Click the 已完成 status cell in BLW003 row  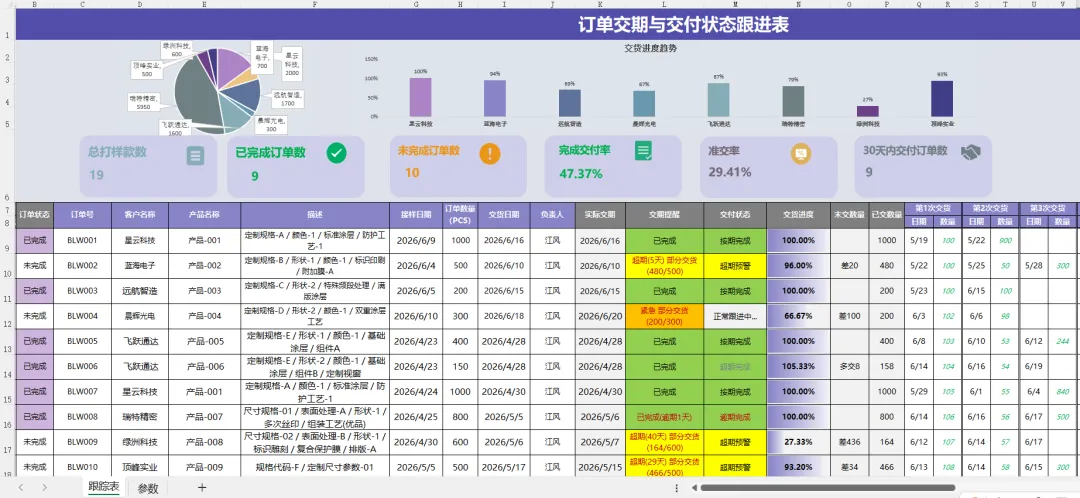pyautogui.click(x=34, y=291)
